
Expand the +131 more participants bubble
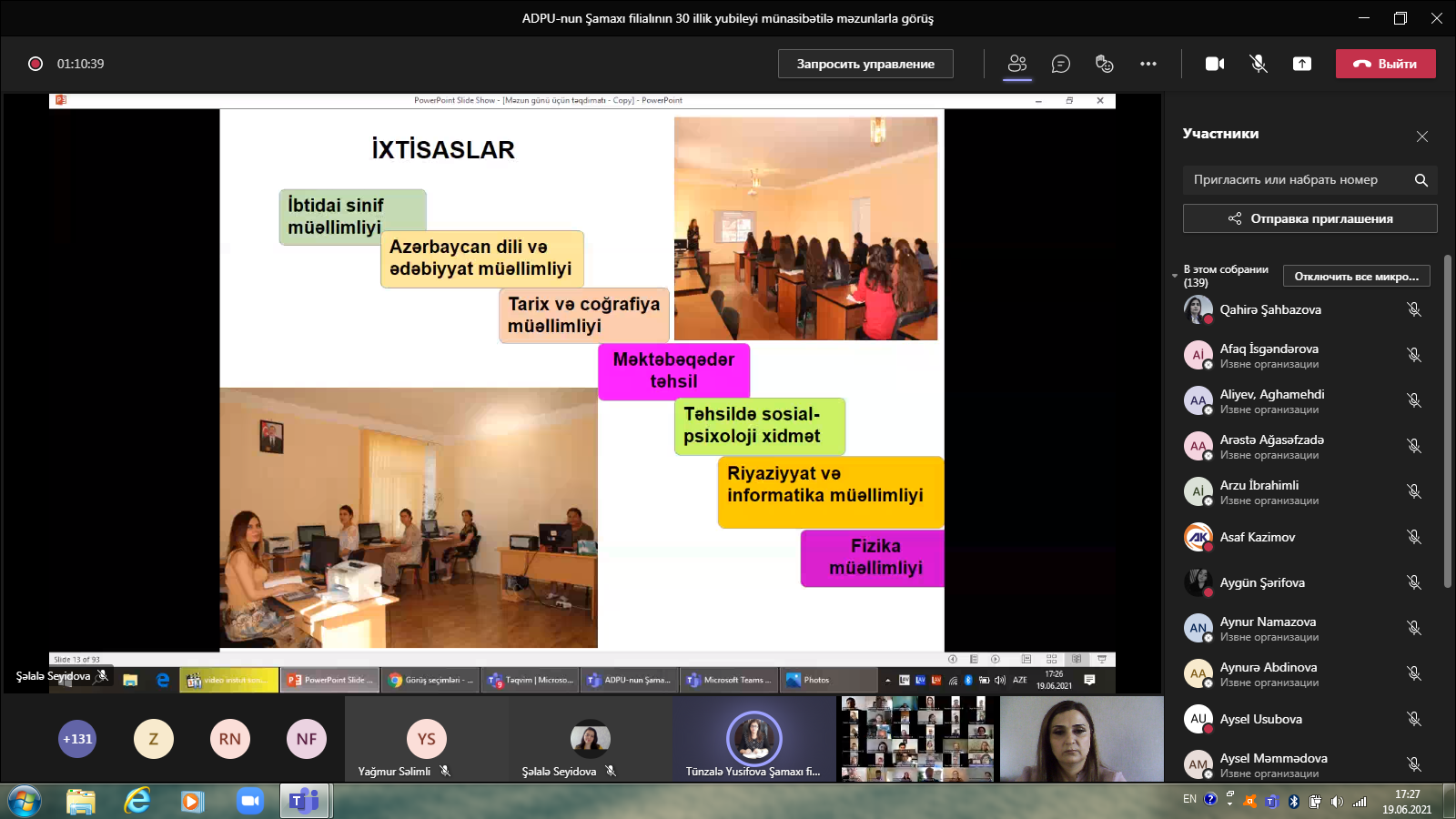[x=77, y=739]
